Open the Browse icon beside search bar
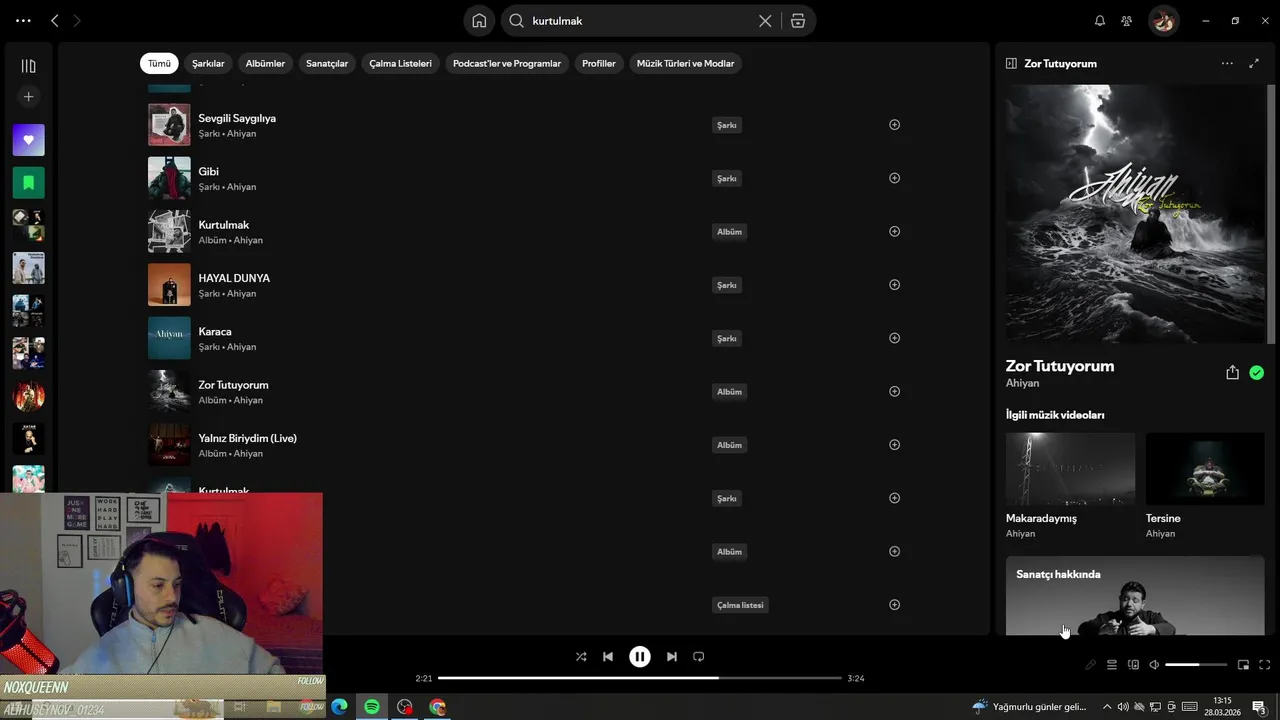Viewport: 1280px width, 720px height. click(x=797, y=20)
